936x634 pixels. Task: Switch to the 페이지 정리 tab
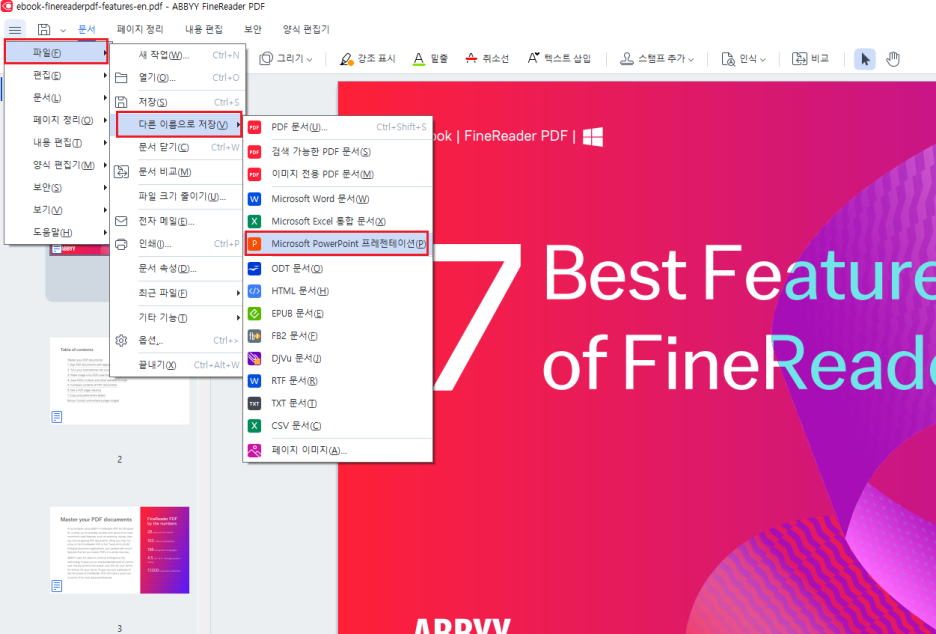[x=140, y=29]
